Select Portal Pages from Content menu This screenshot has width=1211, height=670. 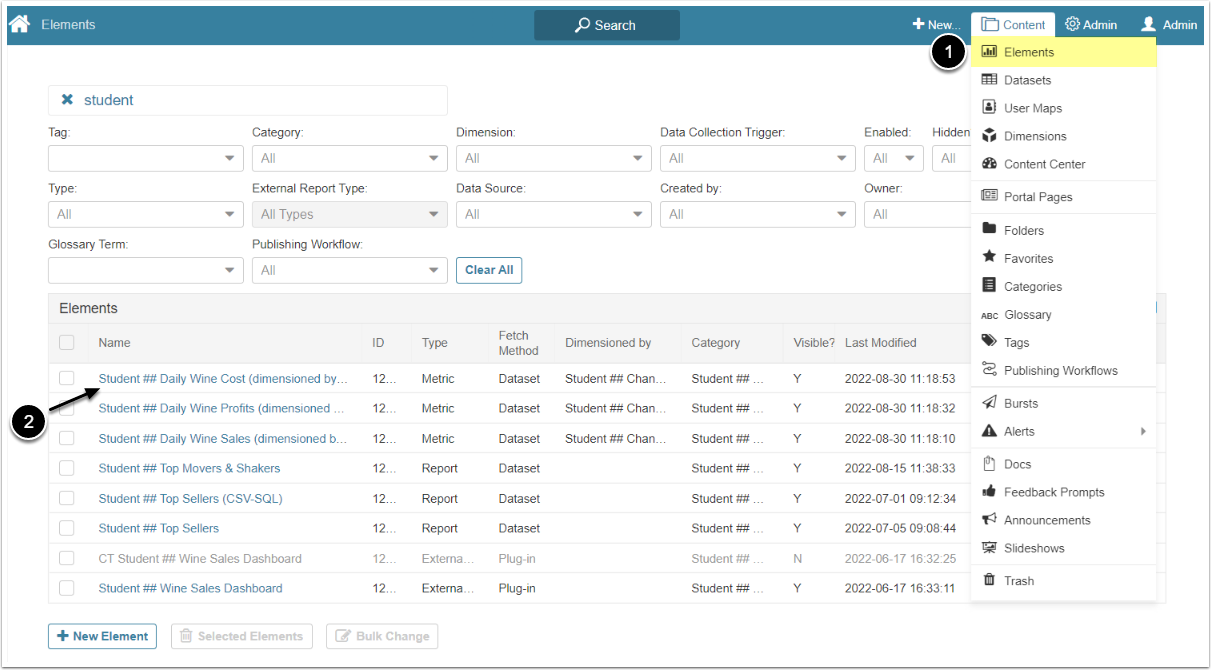point(1037,197)
